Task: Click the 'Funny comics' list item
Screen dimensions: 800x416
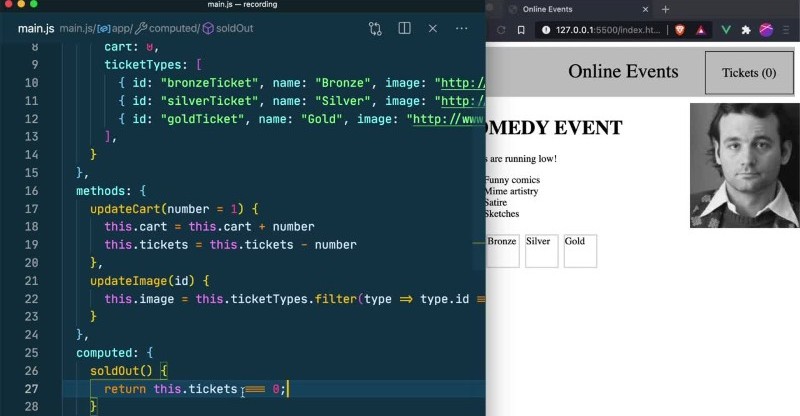Action: pos(512,180)
